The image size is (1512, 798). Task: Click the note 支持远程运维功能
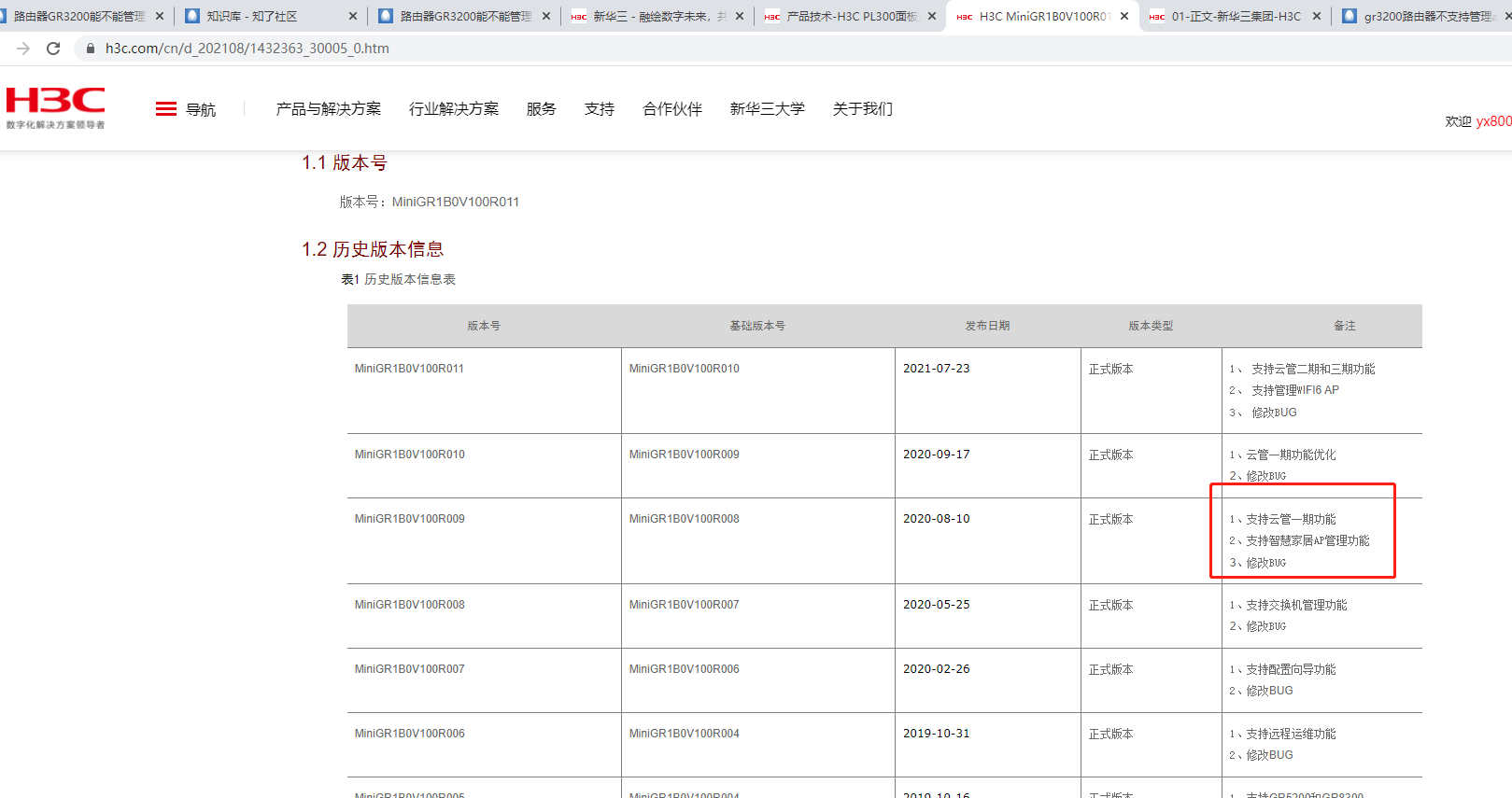tap(1291, 735)
